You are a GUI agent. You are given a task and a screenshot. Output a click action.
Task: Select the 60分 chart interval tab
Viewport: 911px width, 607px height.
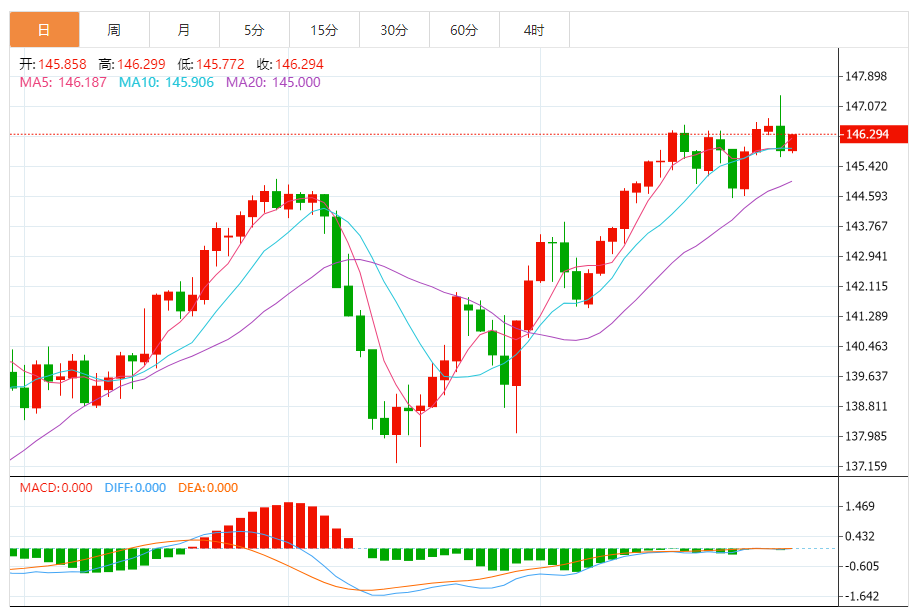tap(464, 30)
